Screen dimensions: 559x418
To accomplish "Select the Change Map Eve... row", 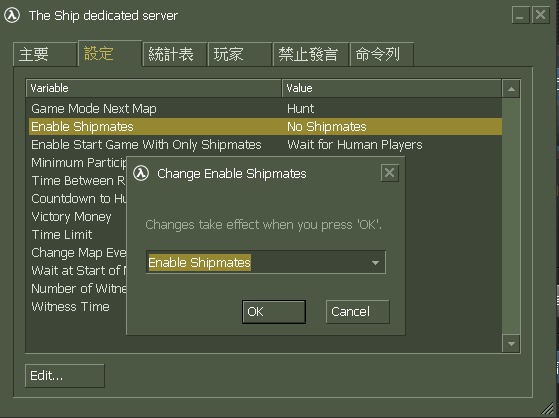I will point(78,253).
